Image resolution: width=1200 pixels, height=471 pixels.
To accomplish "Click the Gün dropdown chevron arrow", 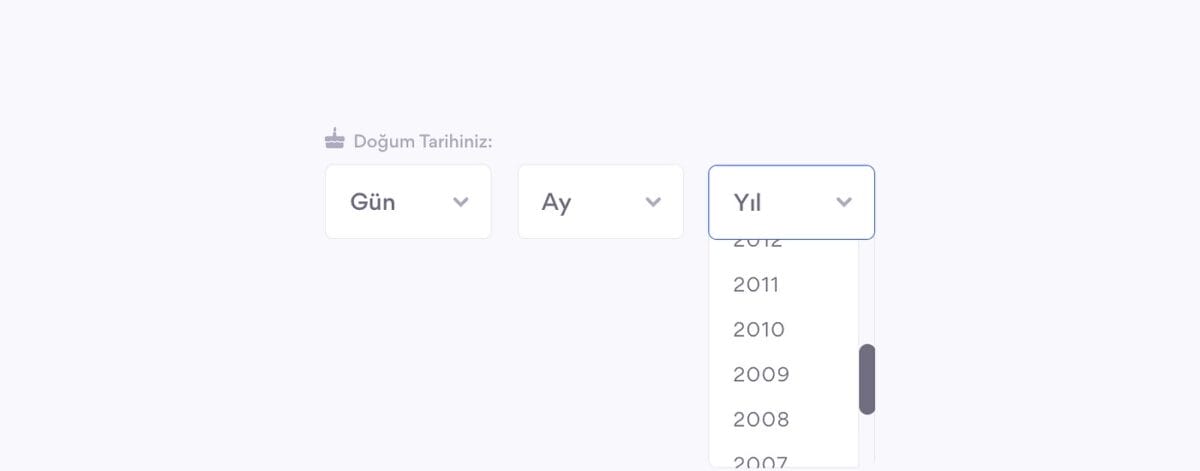I will [x=461, y=202].
